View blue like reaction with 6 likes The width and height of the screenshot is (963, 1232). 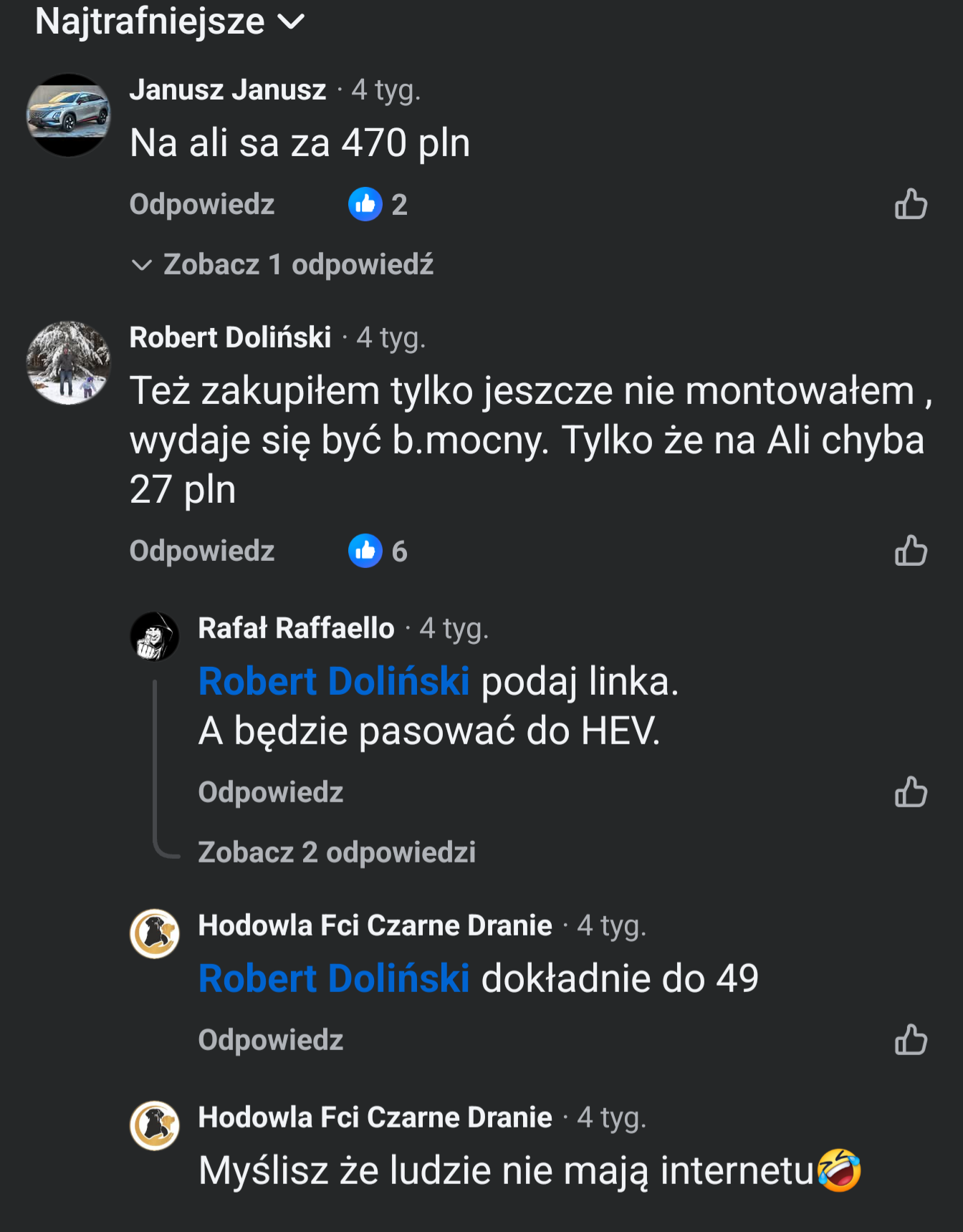coord(365,552)
